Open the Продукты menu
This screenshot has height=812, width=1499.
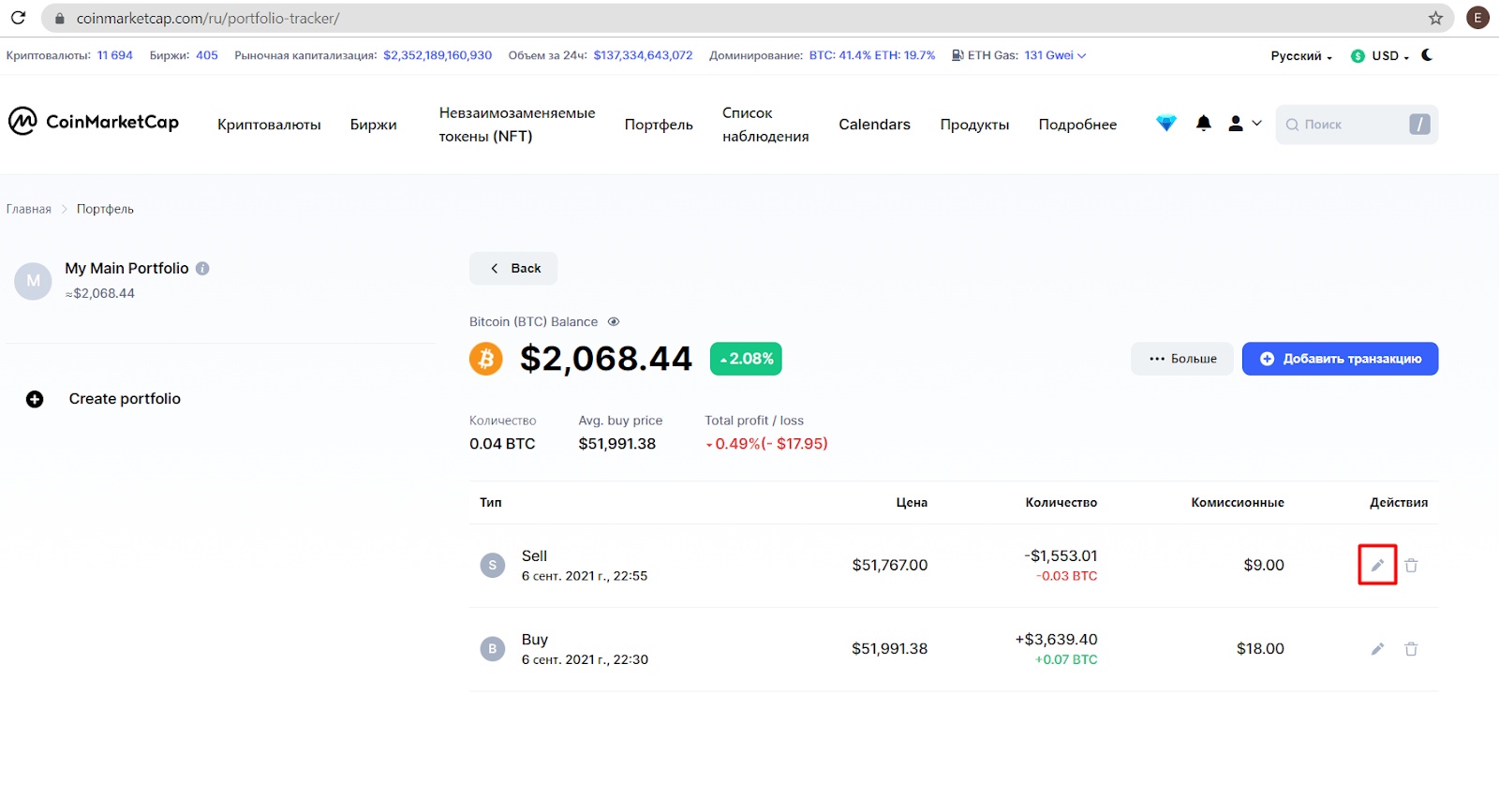[974, 125]
